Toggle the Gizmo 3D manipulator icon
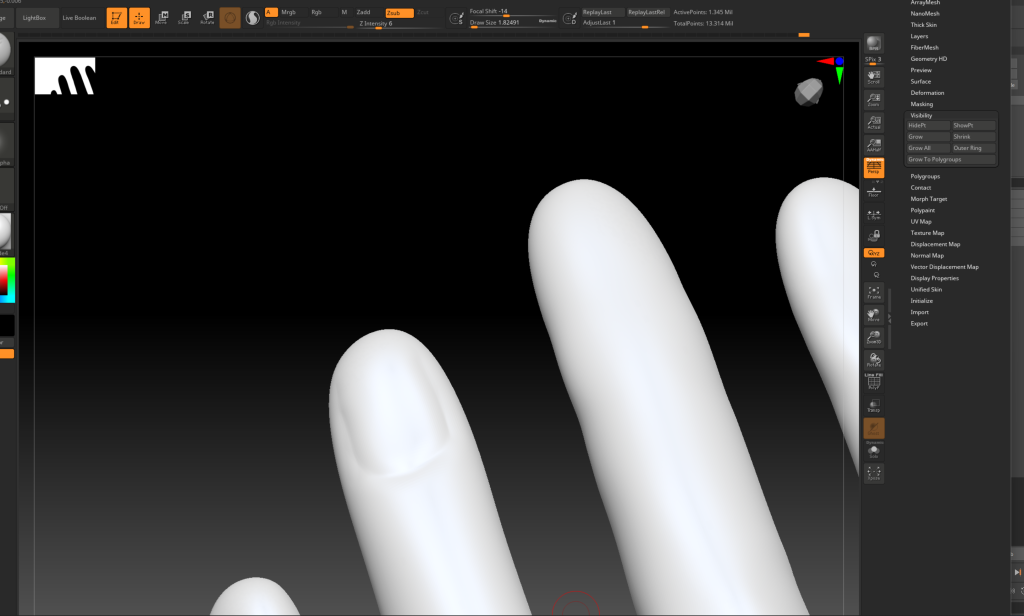1024x616 pixels. click(230, 18)
